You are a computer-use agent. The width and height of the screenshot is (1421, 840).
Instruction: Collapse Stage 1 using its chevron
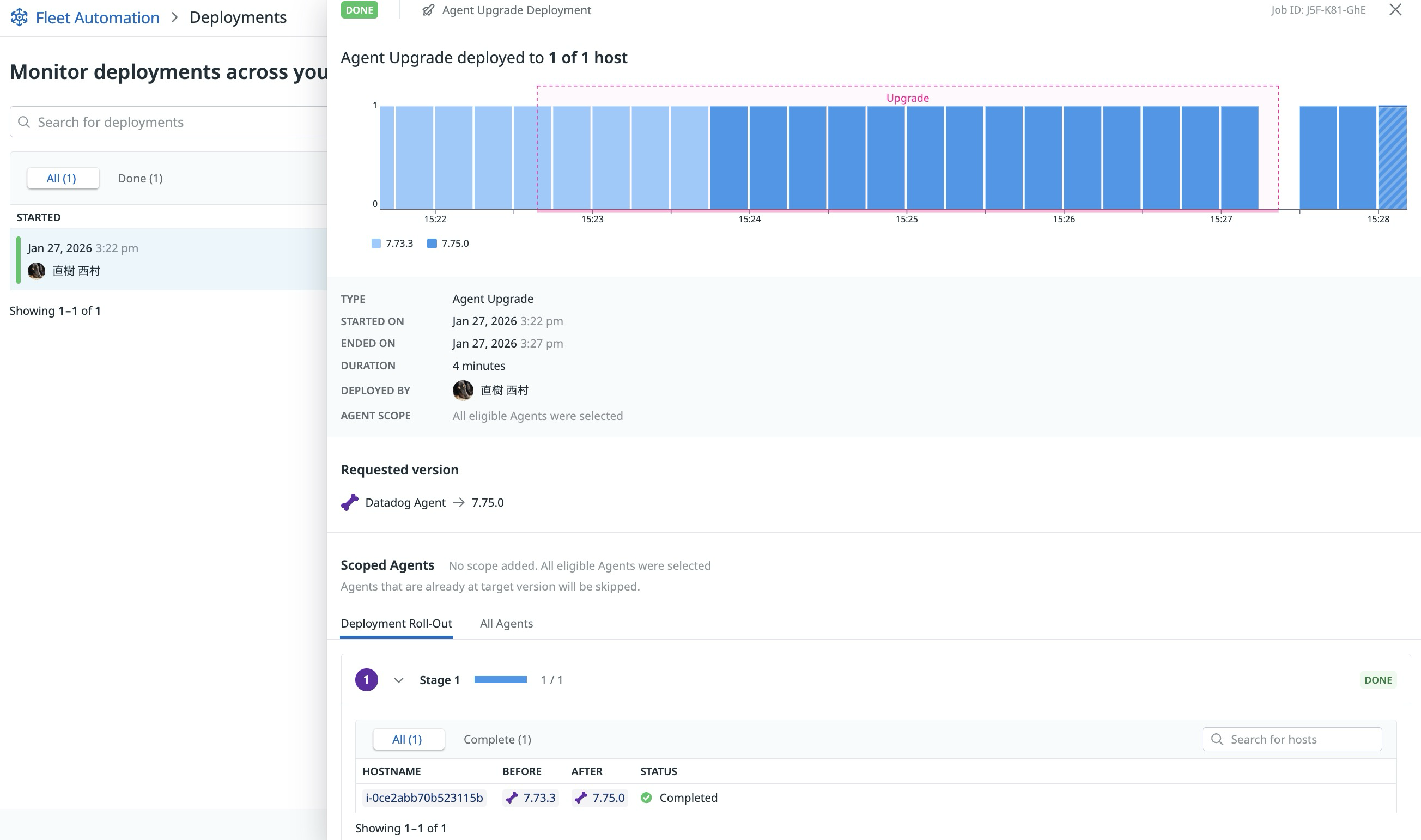pyautogui.click(x=398, y=680)
